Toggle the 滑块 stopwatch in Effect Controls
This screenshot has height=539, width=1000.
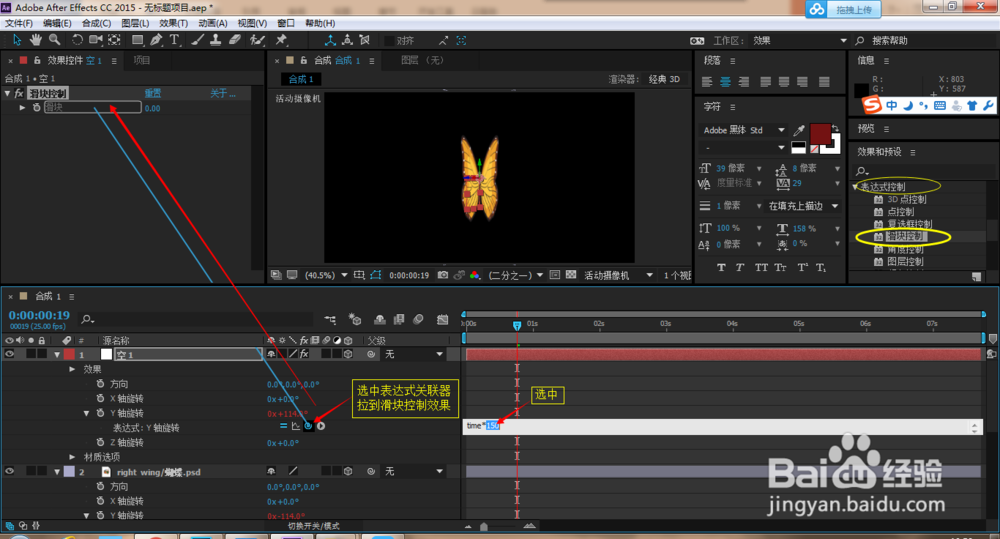(x=37, y=107)
